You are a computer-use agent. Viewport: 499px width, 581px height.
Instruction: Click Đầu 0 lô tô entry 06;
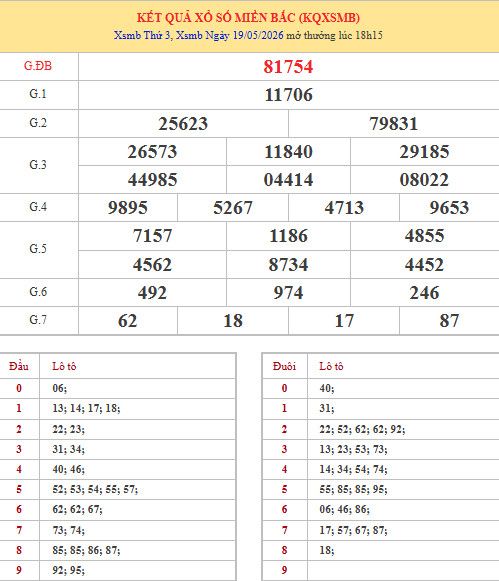[x=60, y=388]
